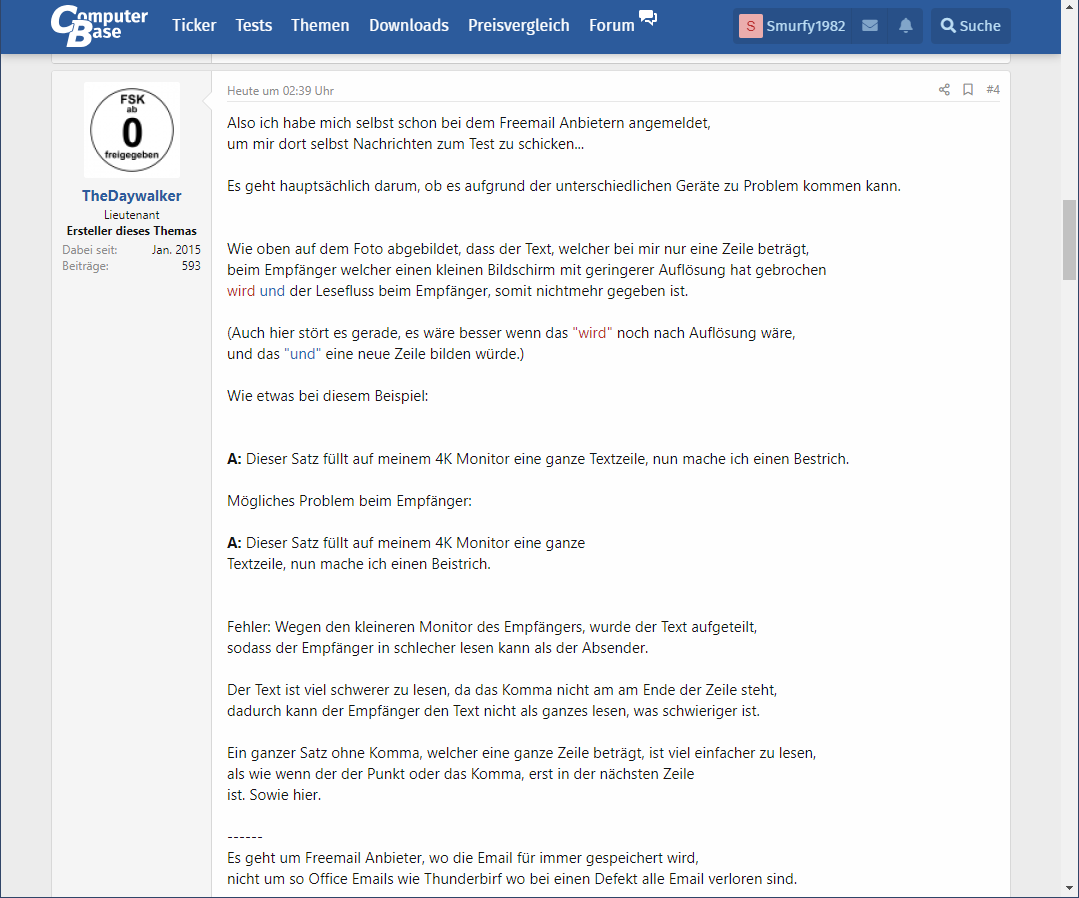Open notifications bell icon
Viewport: 1079px width, 898px height.
click(x=906, y=26)
